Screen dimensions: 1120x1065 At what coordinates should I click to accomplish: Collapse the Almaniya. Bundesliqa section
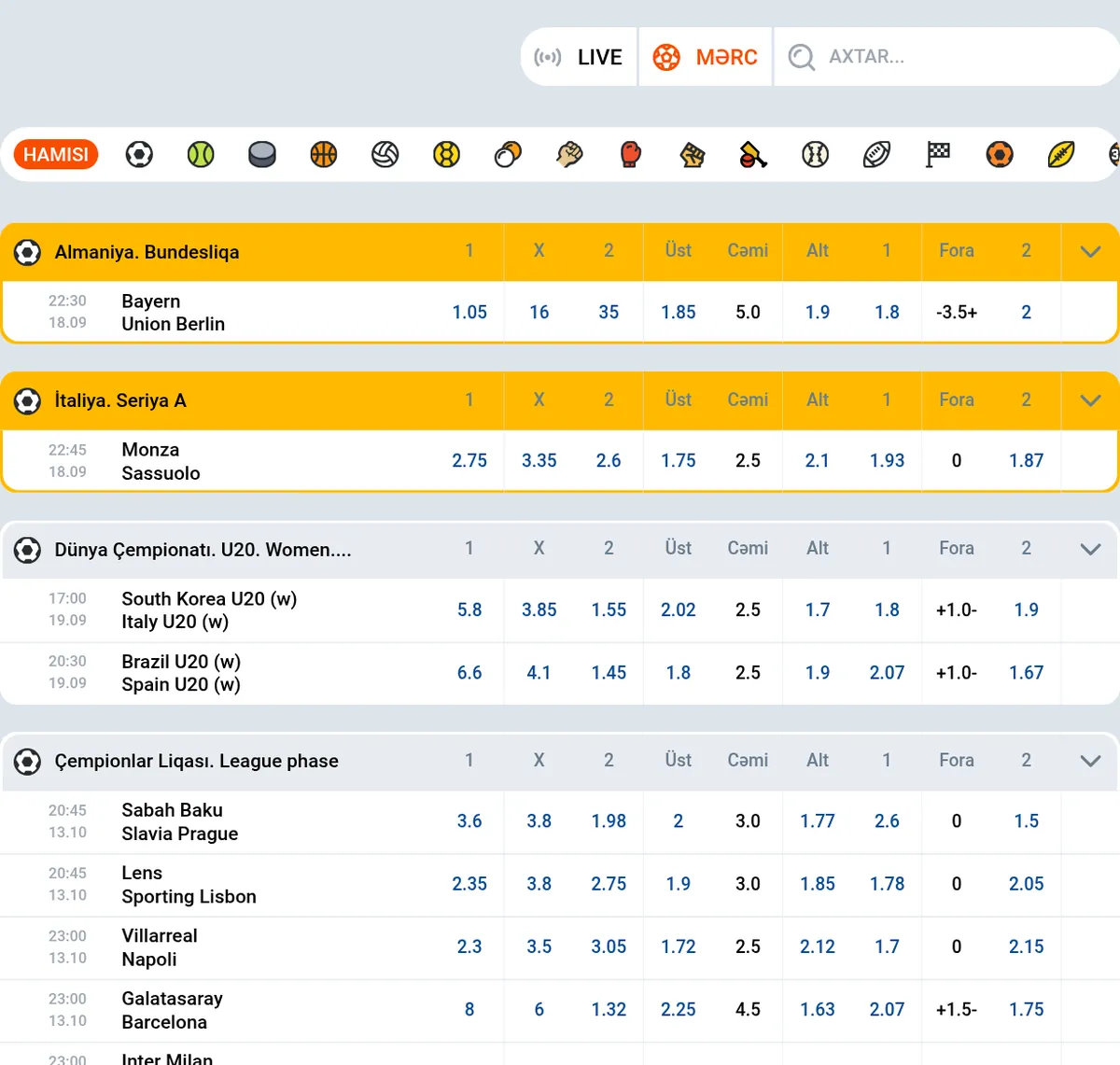click(x=1090, y=251)
